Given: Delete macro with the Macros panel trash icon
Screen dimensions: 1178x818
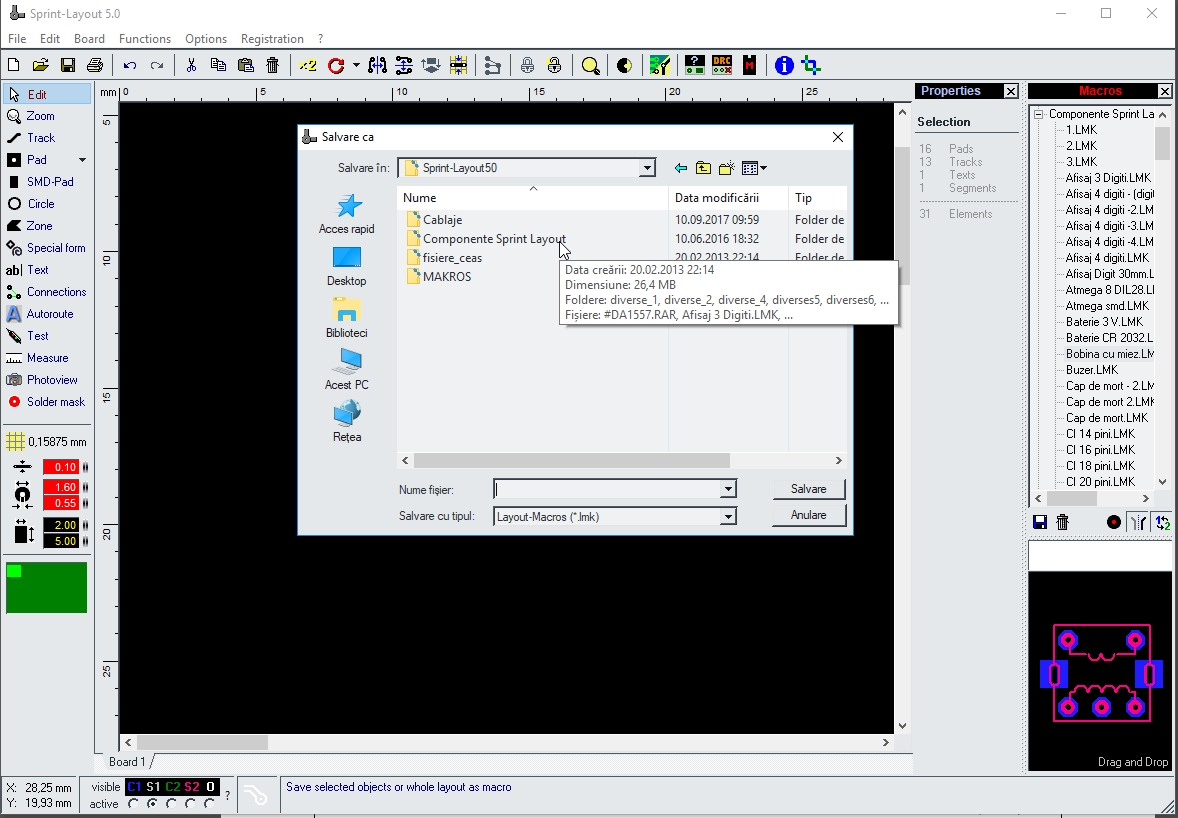Looking at the screenshot, I should tap(1062, 522).
